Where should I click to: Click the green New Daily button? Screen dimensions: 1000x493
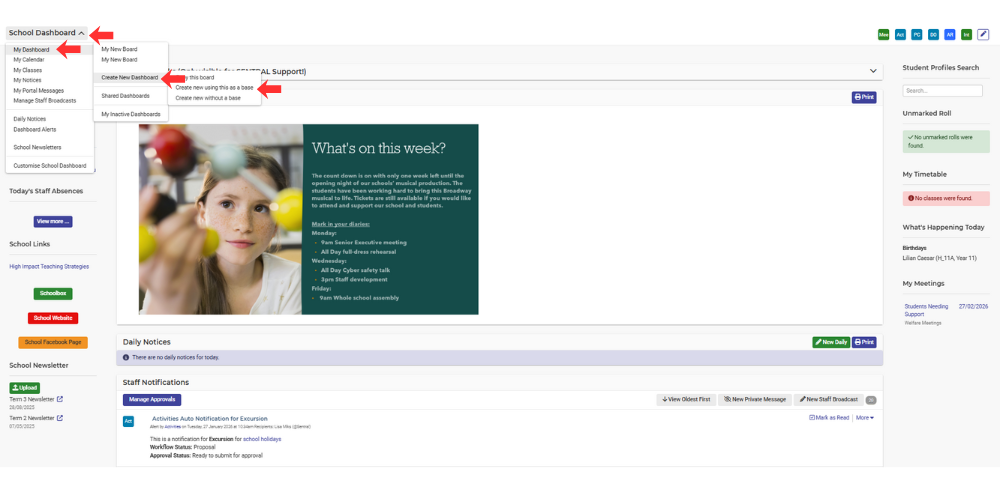[x=830, y=342]
